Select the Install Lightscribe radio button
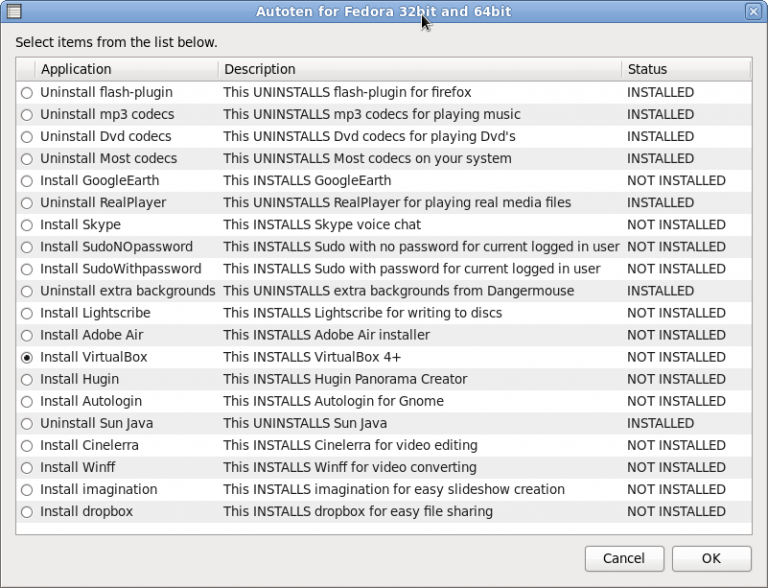Screen dimensions: 768x588 pyautogui.click(x=27, y=313)
